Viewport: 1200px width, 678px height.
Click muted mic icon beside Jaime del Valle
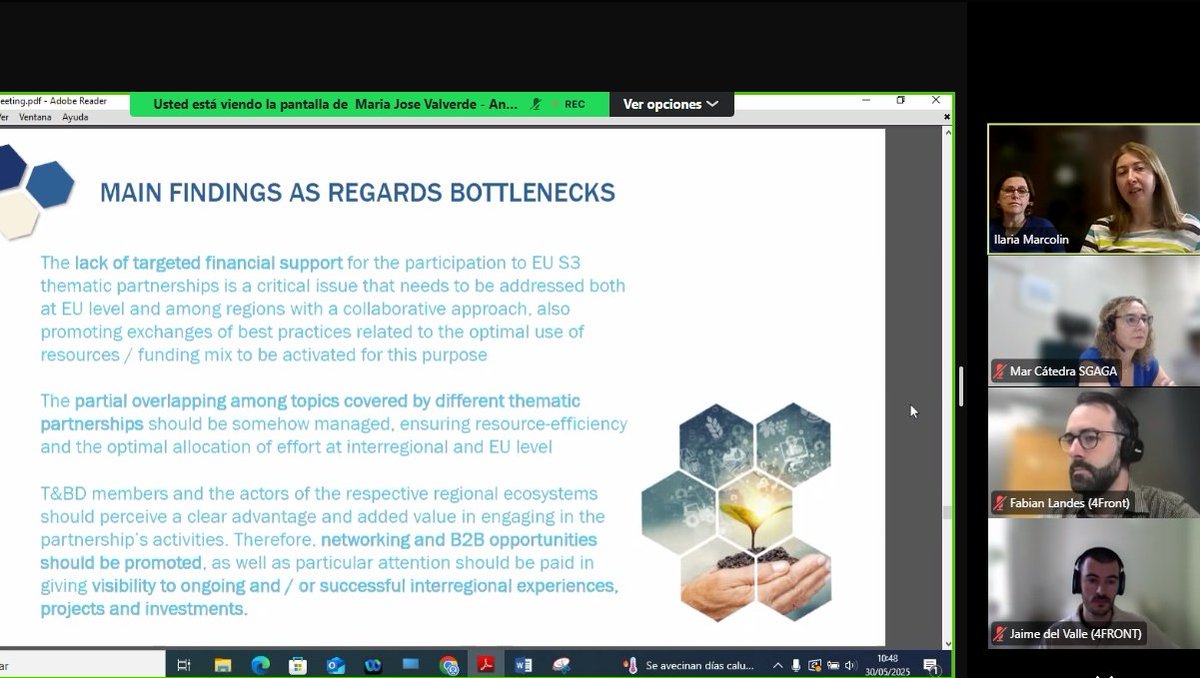[999, 634]
